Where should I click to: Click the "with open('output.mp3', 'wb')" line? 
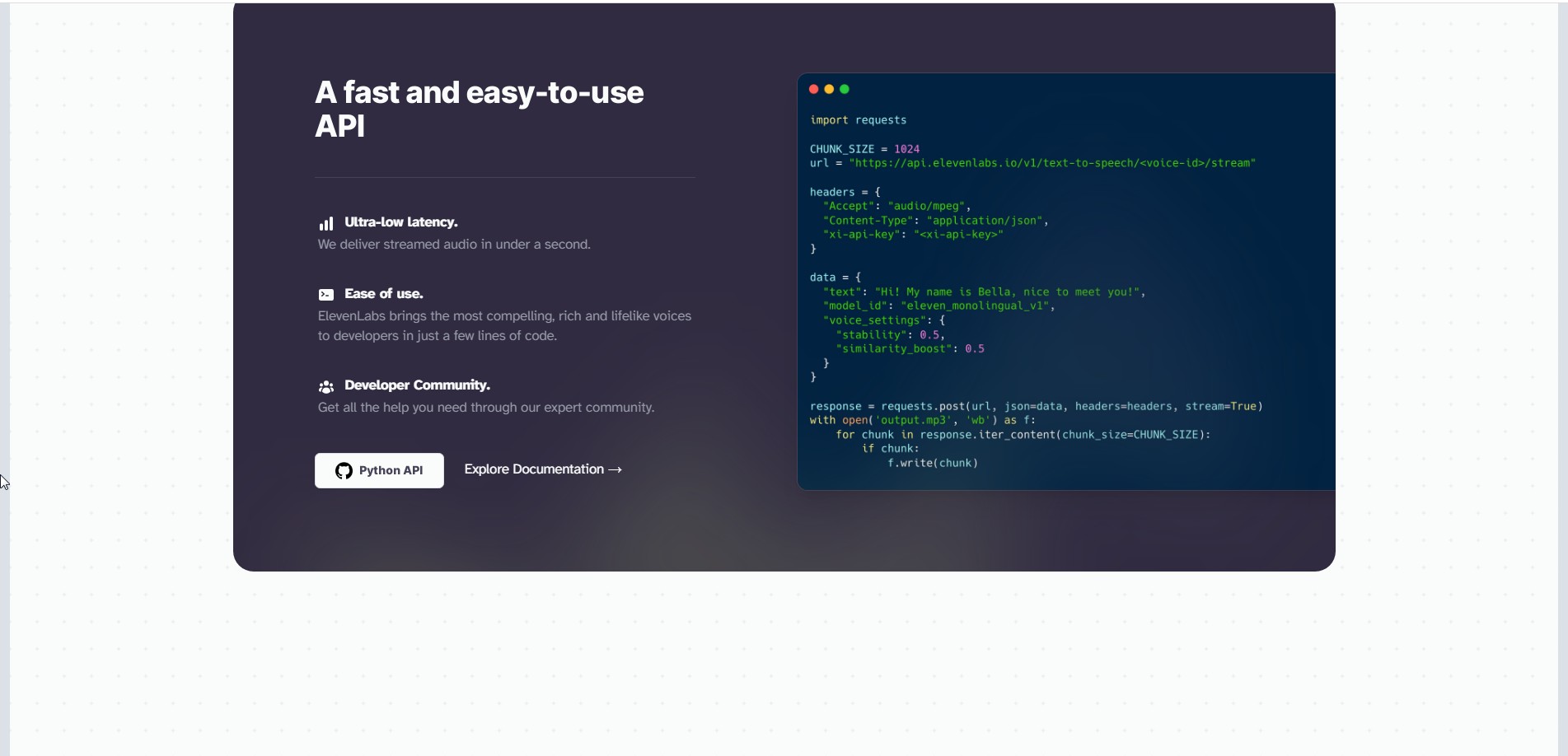coord(923,421)
